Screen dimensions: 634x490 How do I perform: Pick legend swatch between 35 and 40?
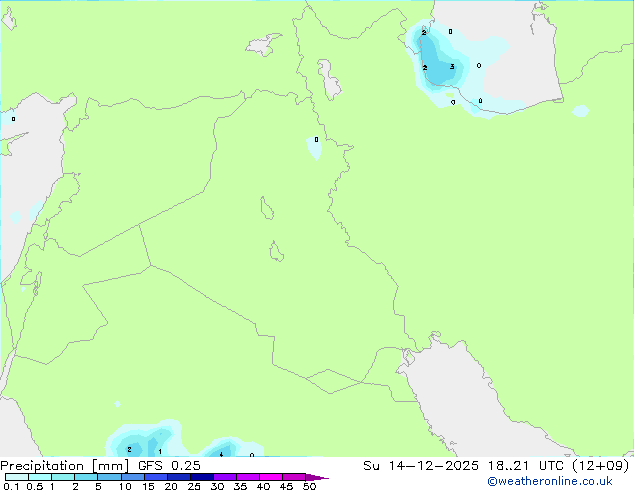[x=248, y=477]
